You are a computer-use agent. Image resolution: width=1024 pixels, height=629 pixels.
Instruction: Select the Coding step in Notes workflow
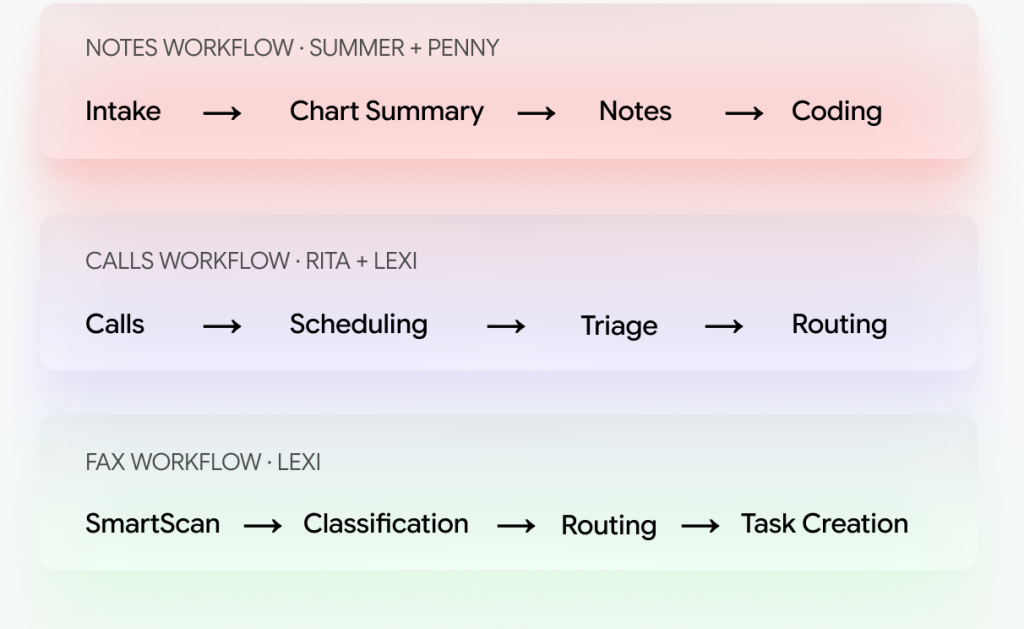tap(836, 111)
